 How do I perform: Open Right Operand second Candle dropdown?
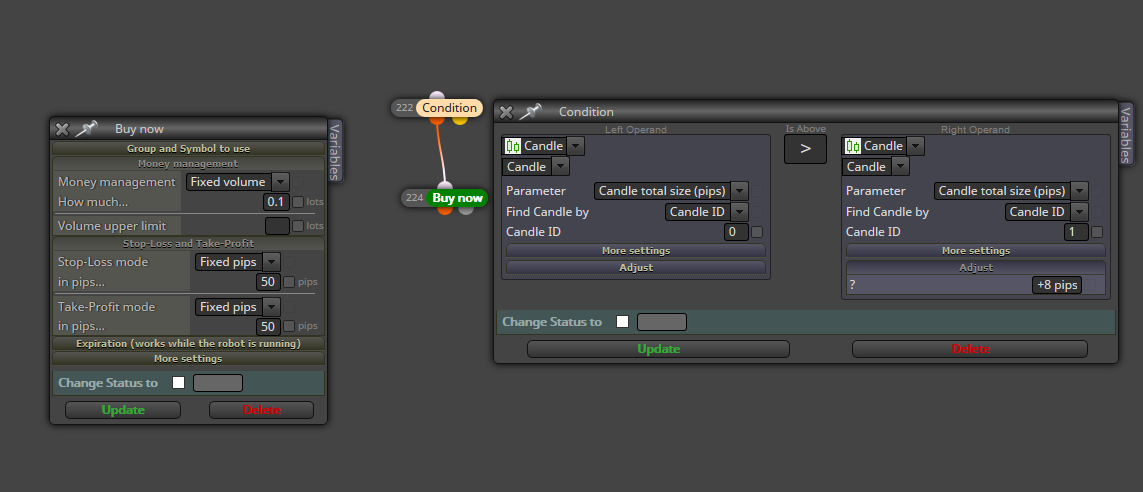[x=875, y=167]
